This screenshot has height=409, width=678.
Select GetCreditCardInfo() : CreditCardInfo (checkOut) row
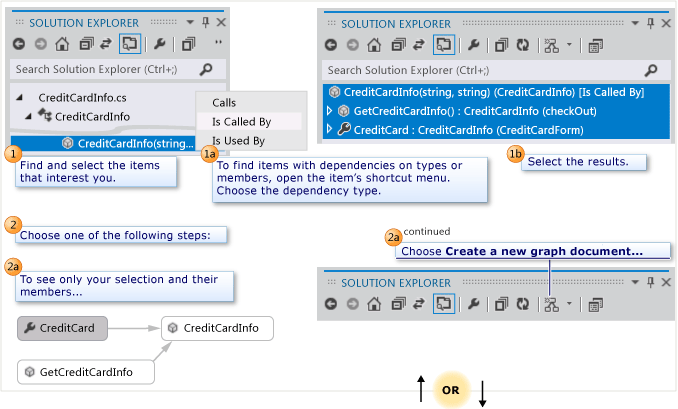(496, 111)
